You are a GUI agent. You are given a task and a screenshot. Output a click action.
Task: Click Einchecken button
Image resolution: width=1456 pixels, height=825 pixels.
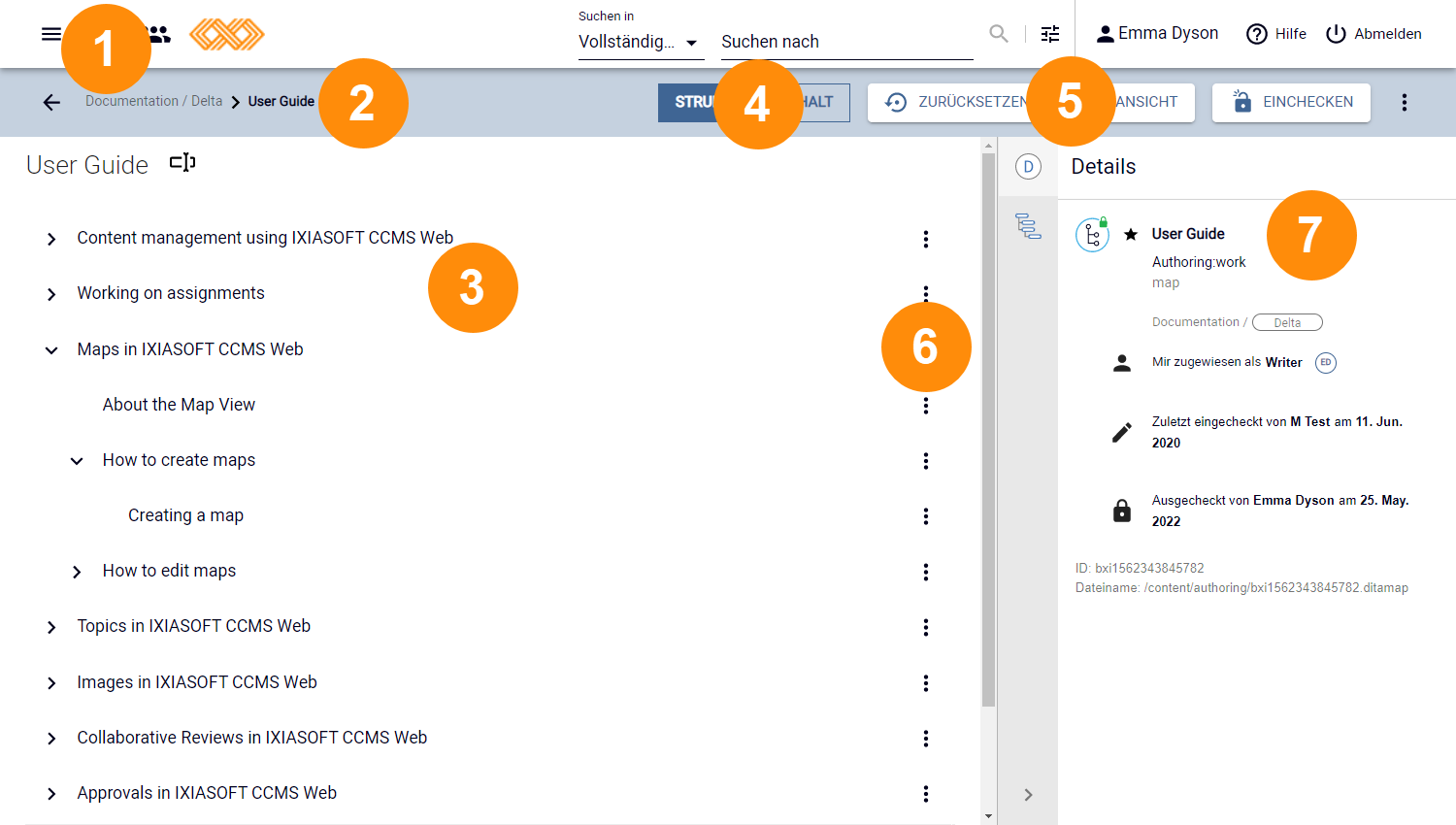pyautogui.click(x=1291, y=102)
